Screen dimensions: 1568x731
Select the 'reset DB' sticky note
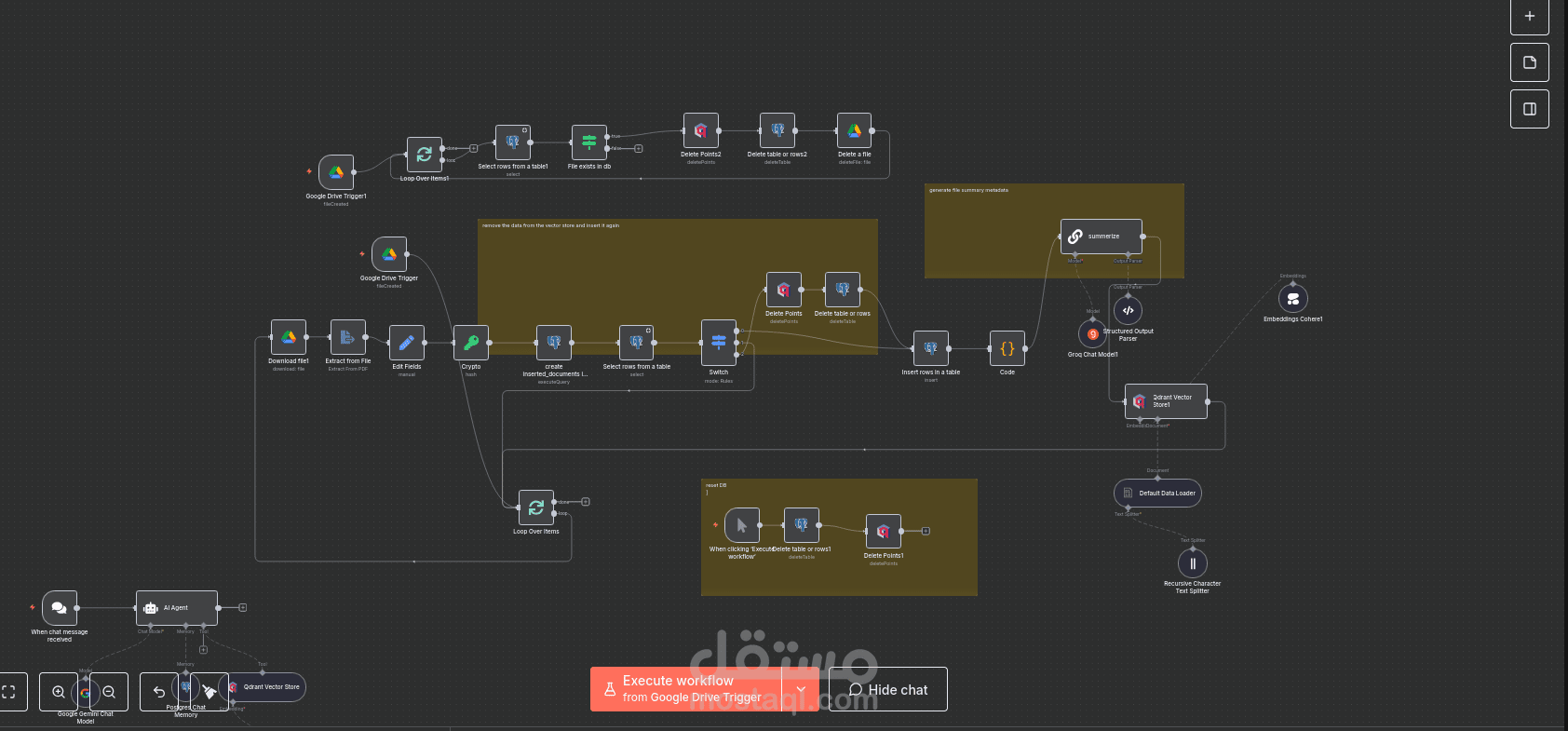(839, 537)
